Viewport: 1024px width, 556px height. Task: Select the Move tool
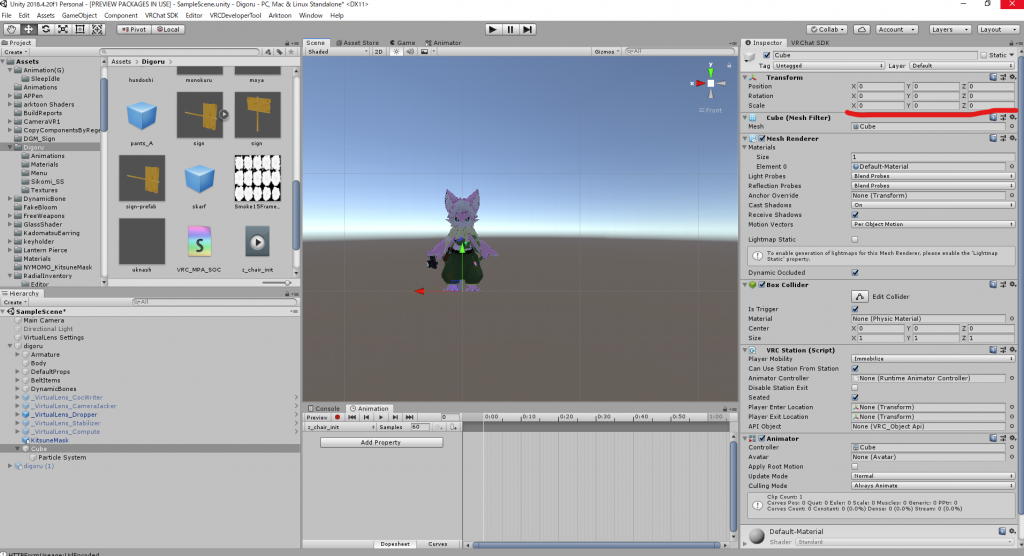[29, 29]
